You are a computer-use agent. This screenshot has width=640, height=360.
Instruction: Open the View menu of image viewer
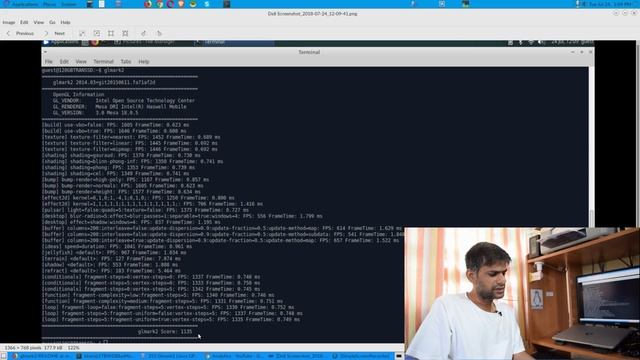click(x=38, y=22)
